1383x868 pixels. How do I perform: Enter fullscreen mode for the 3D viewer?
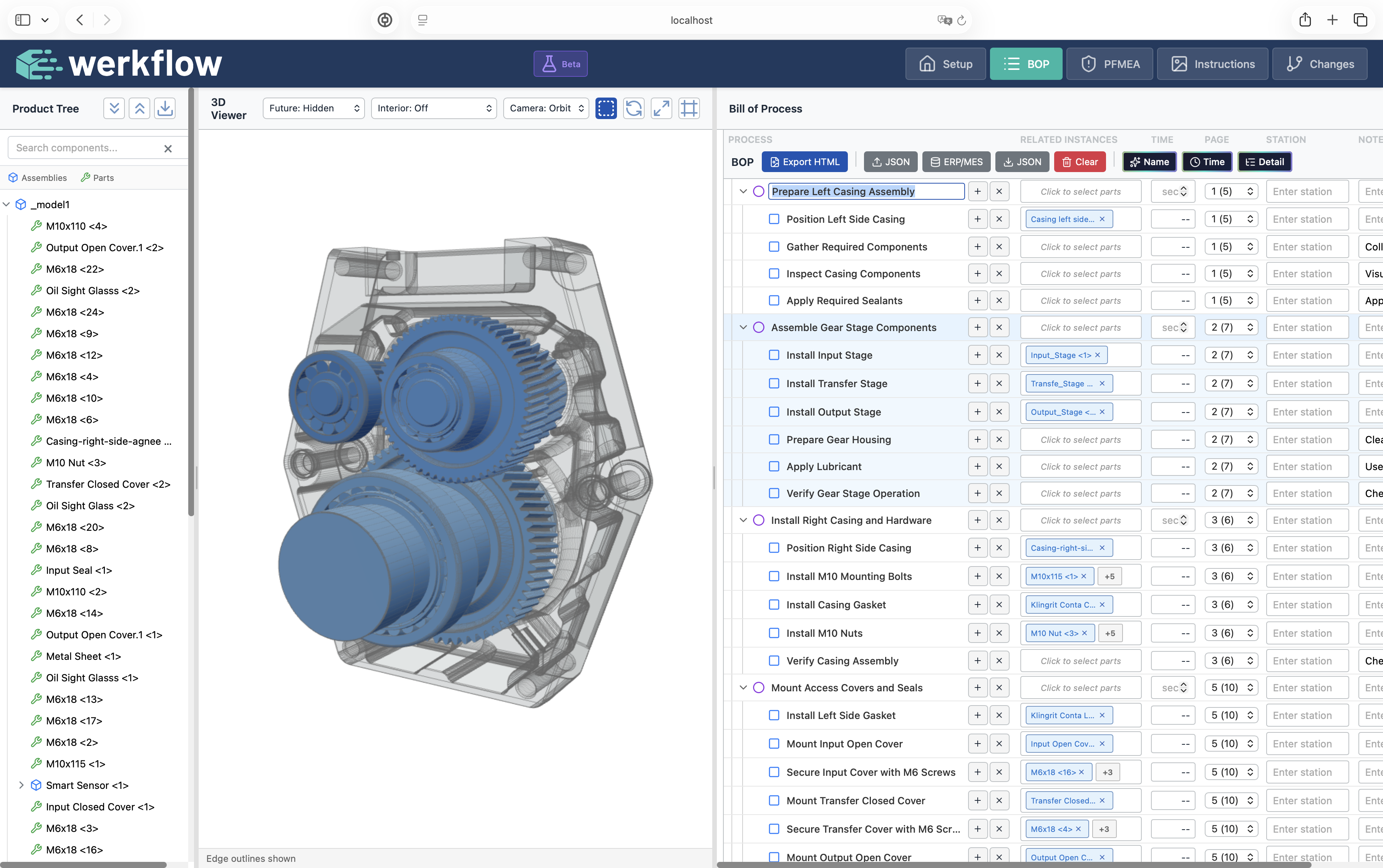(x=661, y=108)
